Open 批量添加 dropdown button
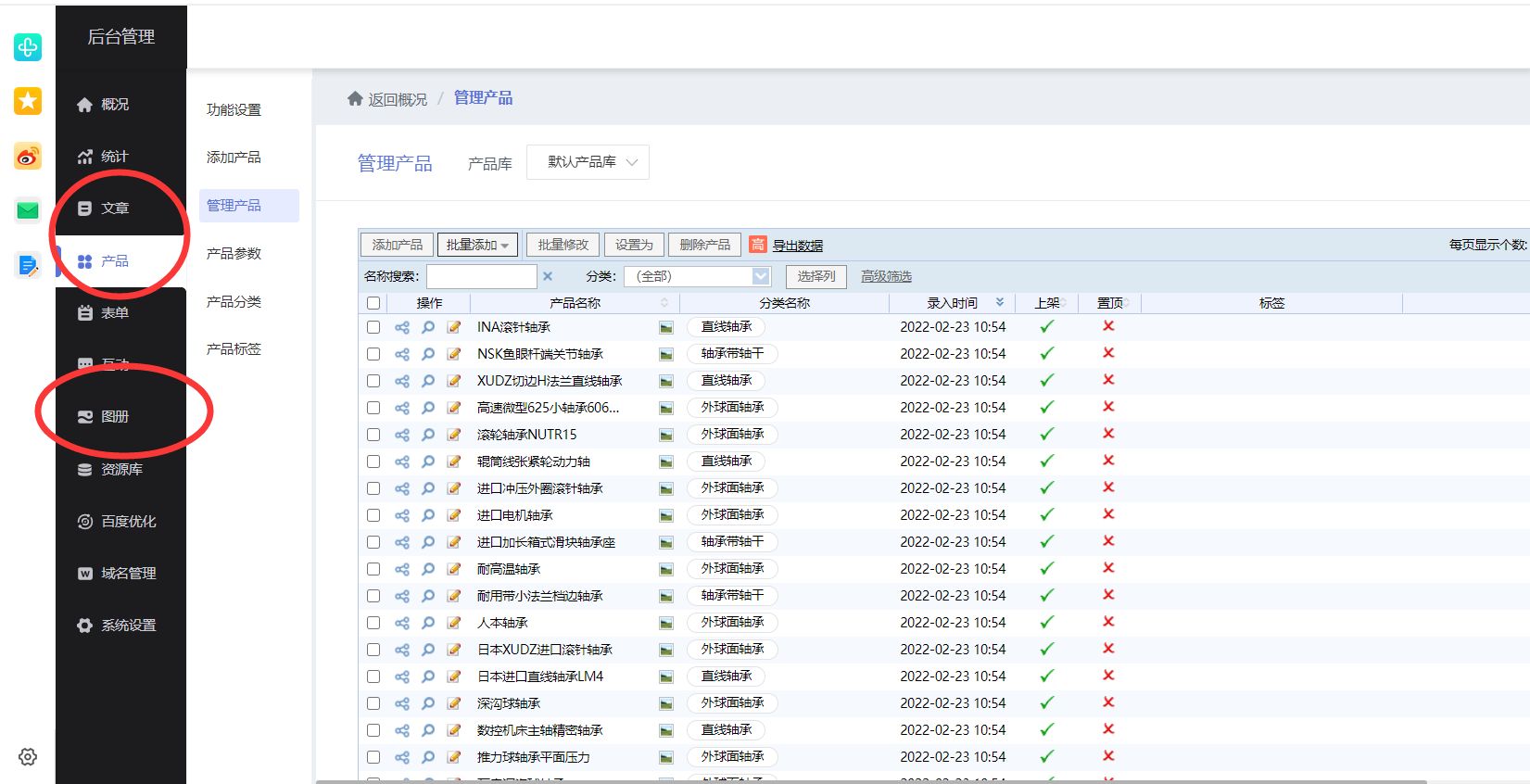 pyautogui.click(x=477, y=245)
